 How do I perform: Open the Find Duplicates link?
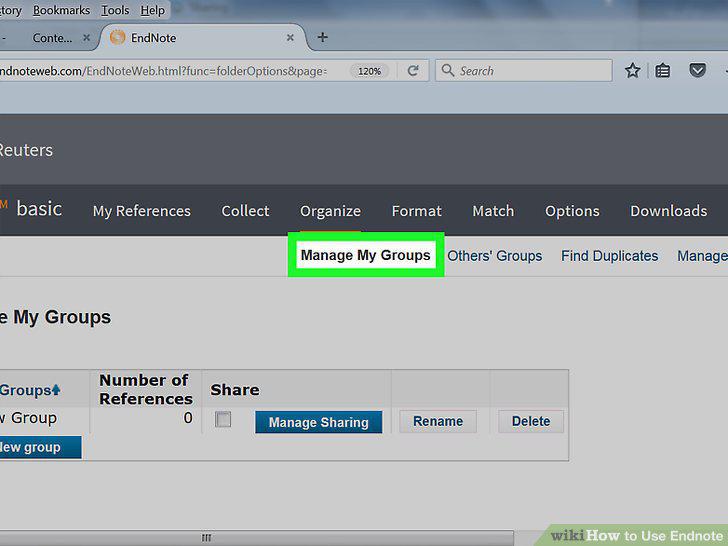pos(609,256)
